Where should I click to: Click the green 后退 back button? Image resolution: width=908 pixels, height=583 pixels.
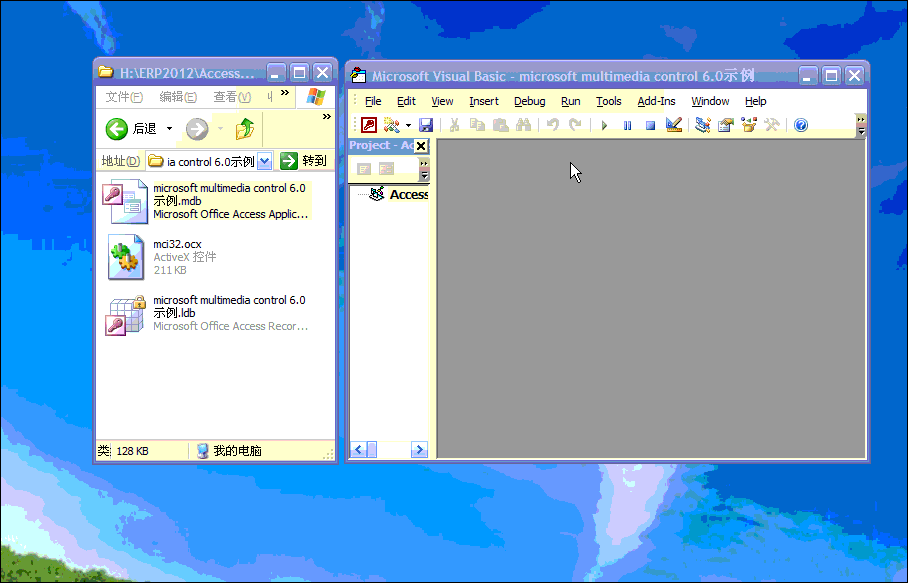point(131,129)
